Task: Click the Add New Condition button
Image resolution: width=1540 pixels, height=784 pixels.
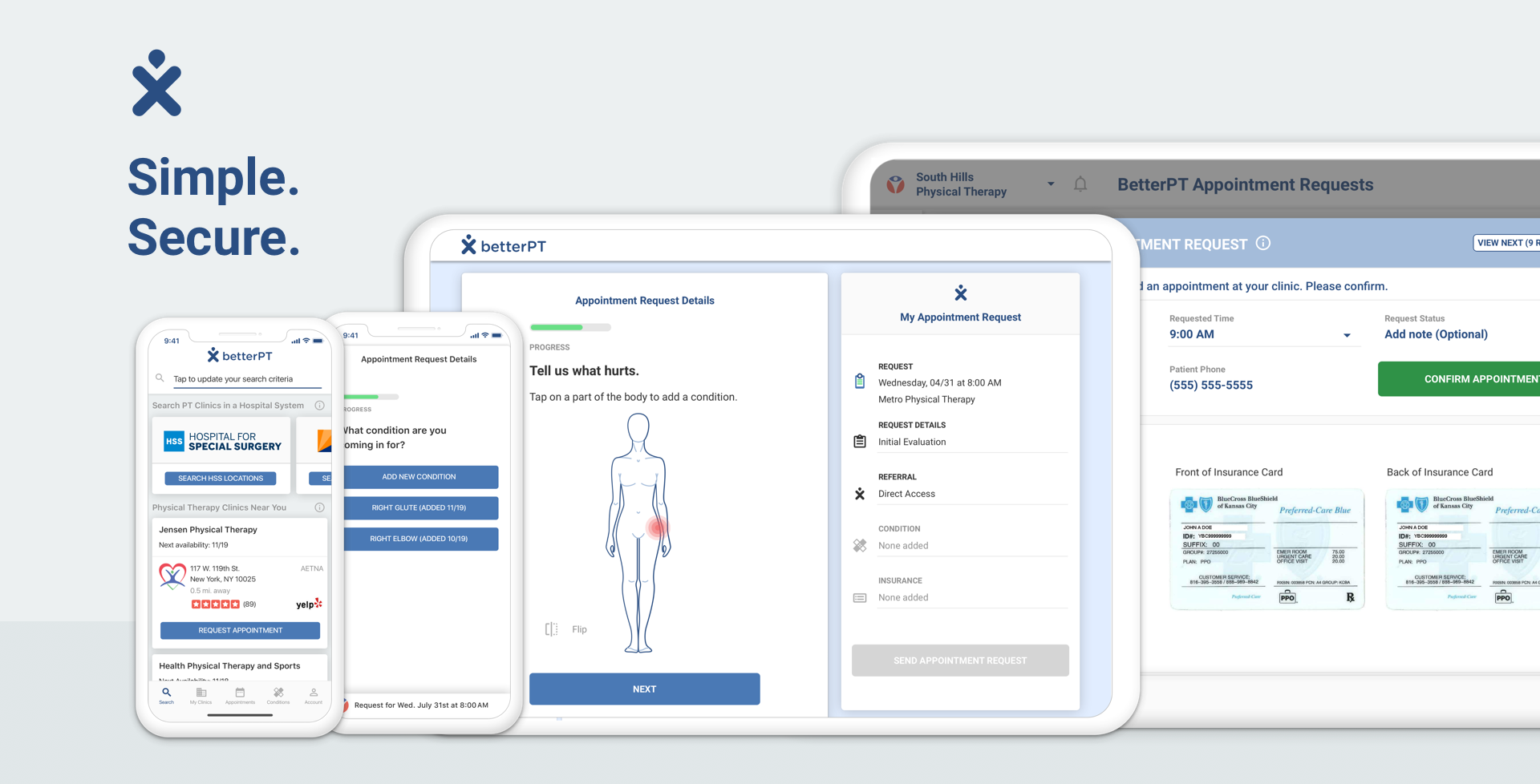Action: point(420,477)
